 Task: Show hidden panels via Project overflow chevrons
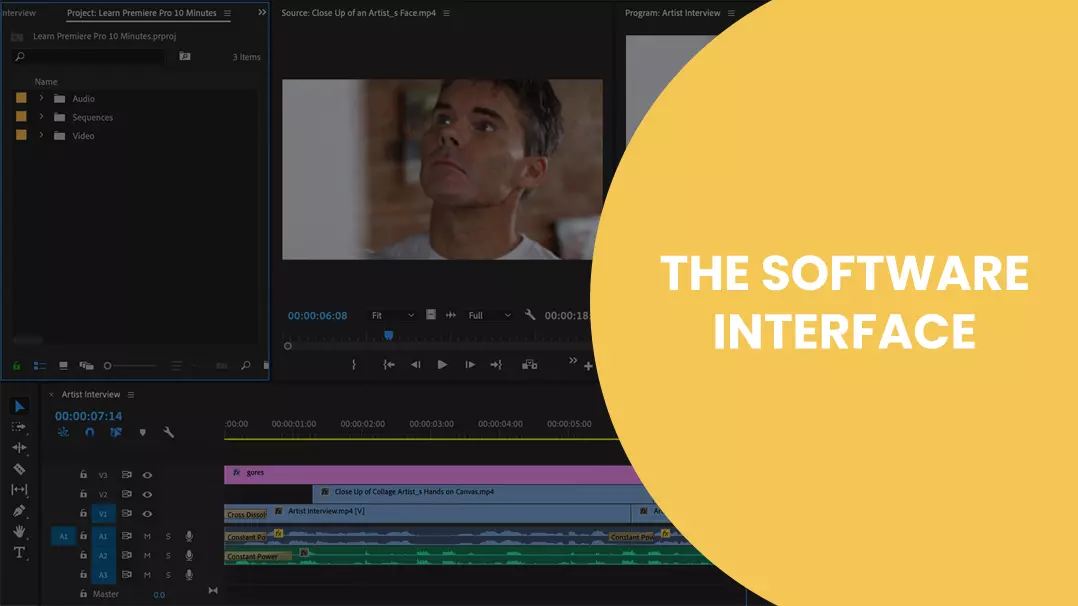tap(262, 12)
